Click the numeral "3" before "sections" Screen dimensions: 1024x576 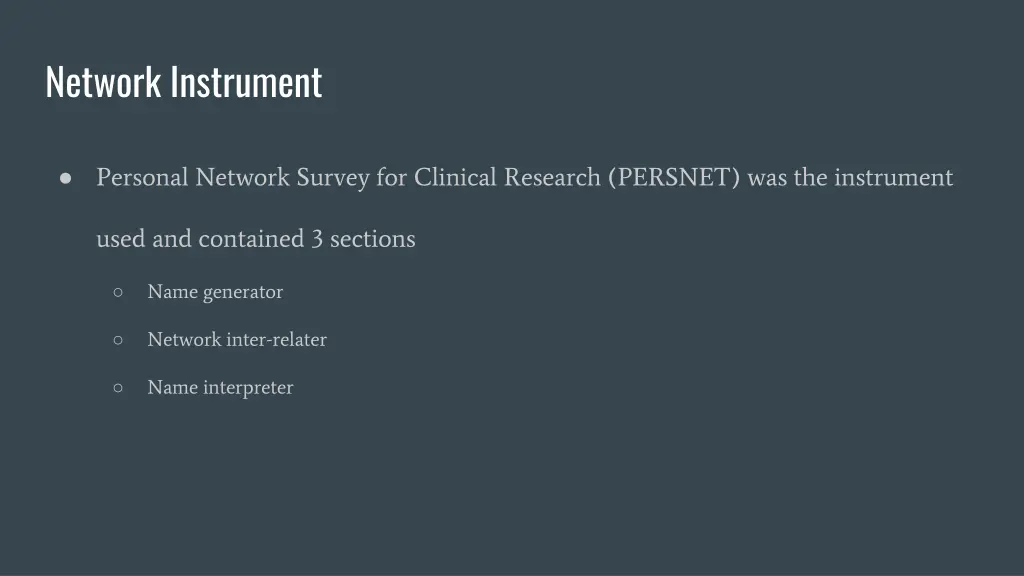pyautogui.click(x=317, y=239)
